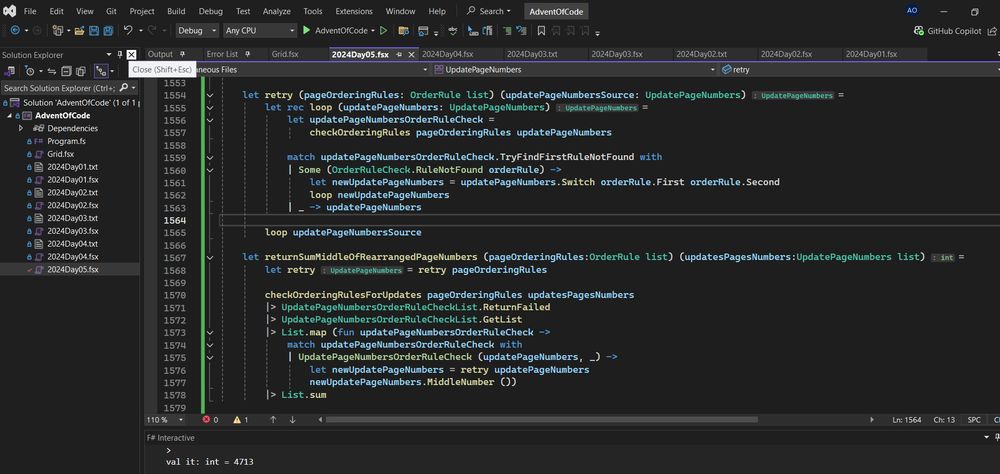Click the Ln: 1564 status indicator

click(908, 420)
